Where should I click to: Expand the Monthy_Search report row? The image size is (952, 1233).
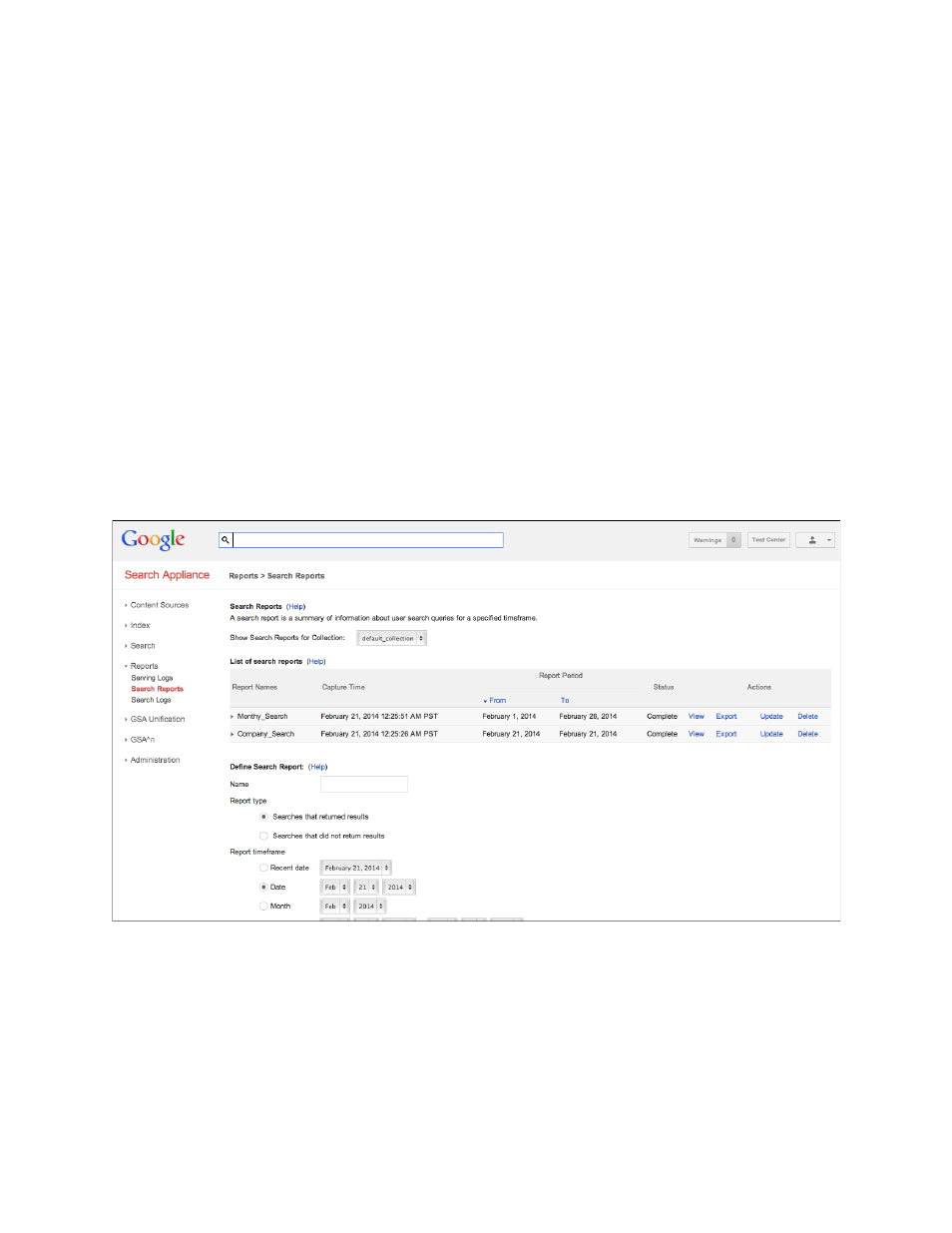click(x=232, y=717)
